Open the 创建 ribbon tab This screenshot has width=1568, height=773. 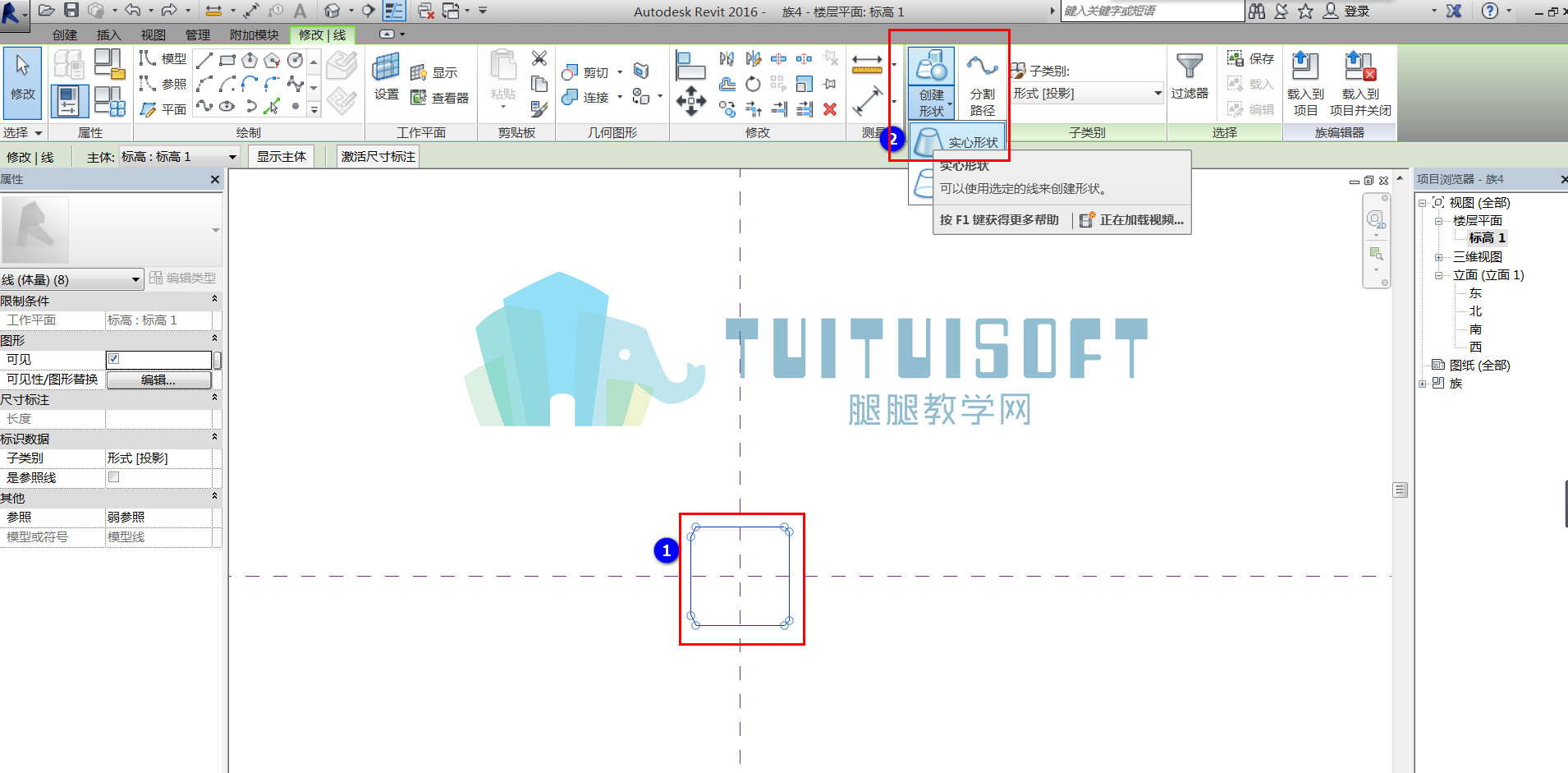point(65,35)
